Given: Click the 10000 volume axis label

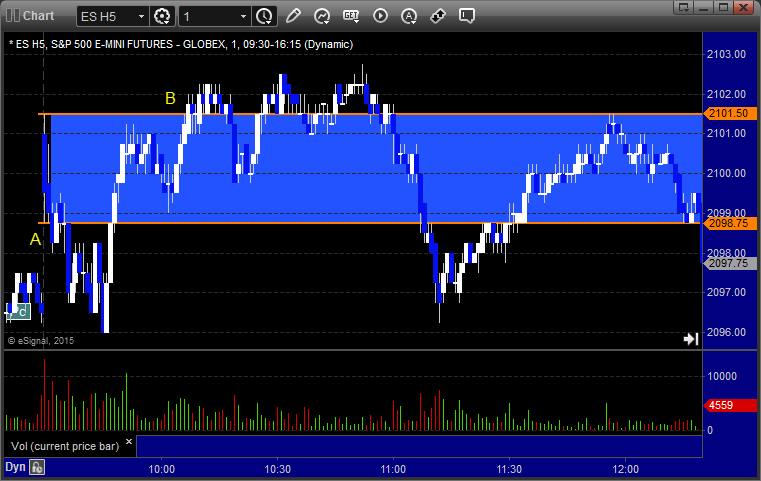Looking at the screenshot, I should pyautogui.click(x=722, y=376).
